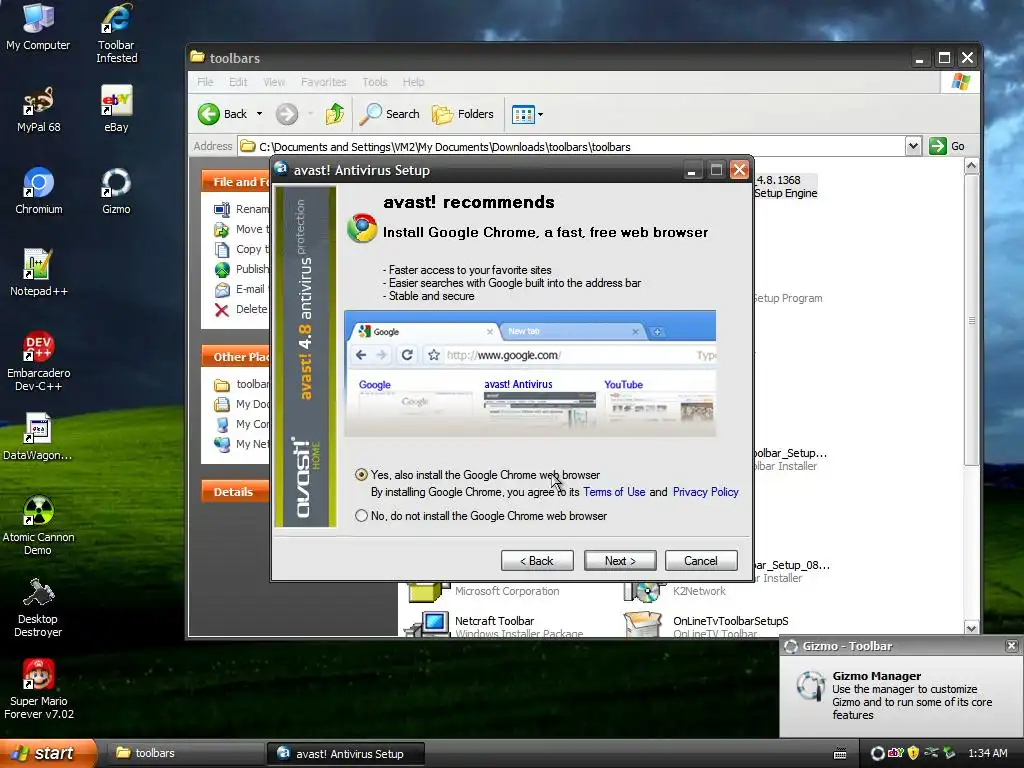1024x768 pixels.
Task: Open the Gizmo desktop shortcut
Action: pos(116,191)
